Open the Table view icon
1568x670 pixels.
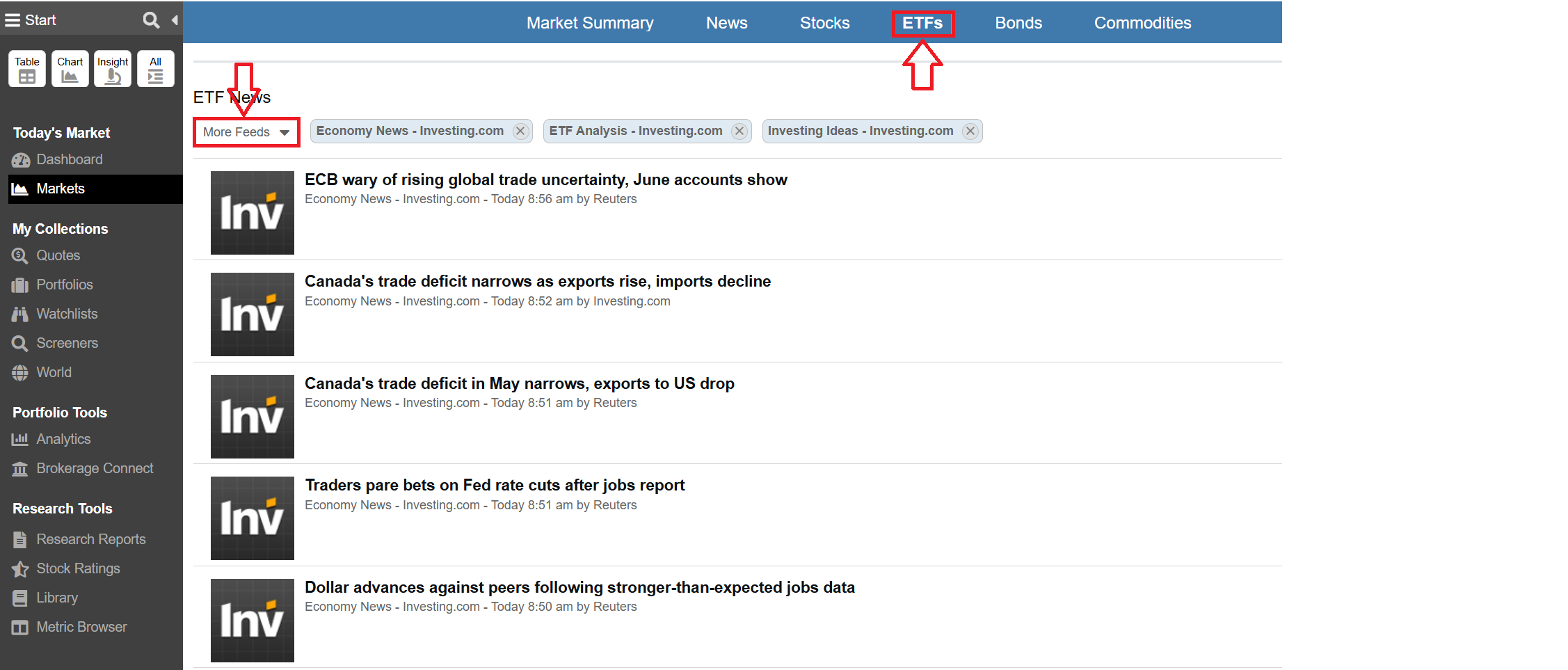tap(27, 69)
